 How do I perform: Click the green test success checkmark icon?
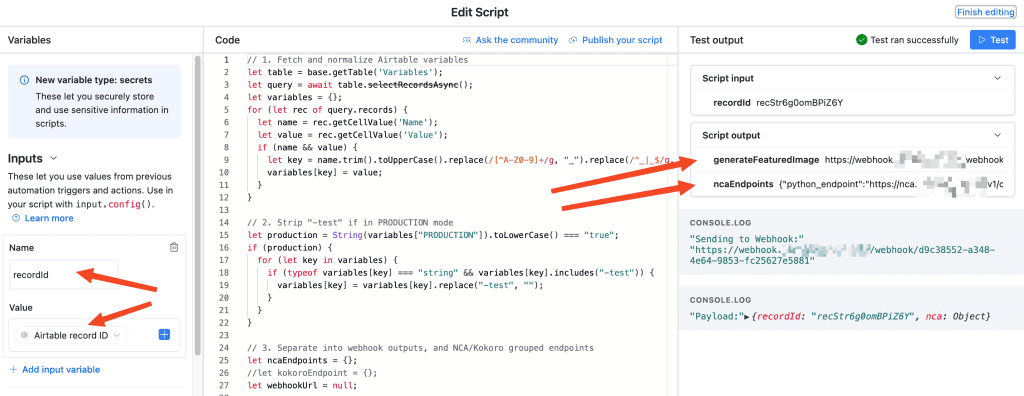[861, 40]
